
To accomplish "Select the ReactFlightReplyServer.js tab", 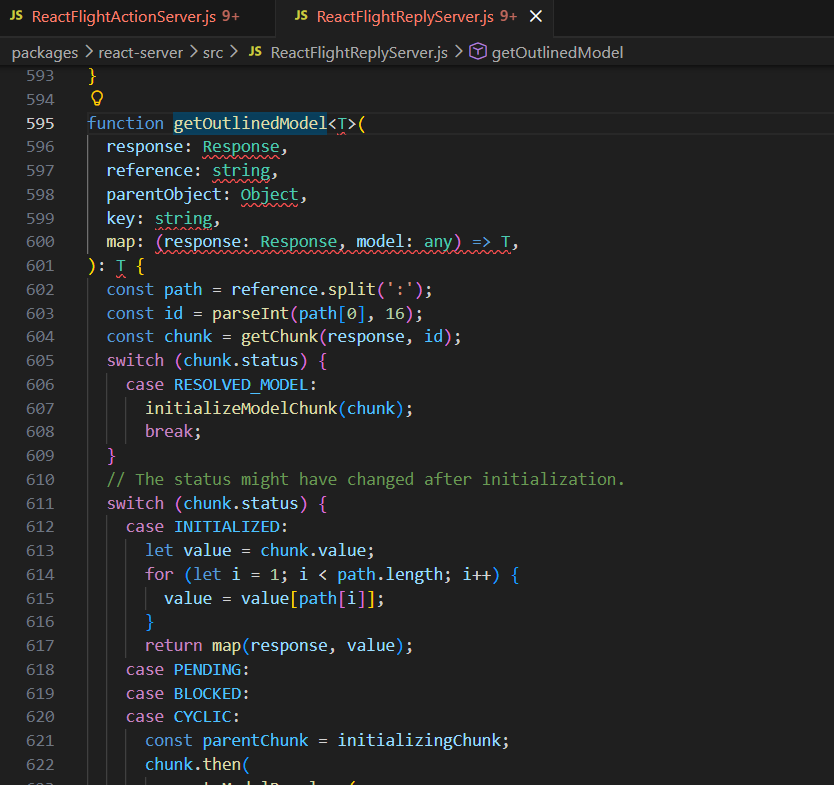I will click(x=404, y=17).
